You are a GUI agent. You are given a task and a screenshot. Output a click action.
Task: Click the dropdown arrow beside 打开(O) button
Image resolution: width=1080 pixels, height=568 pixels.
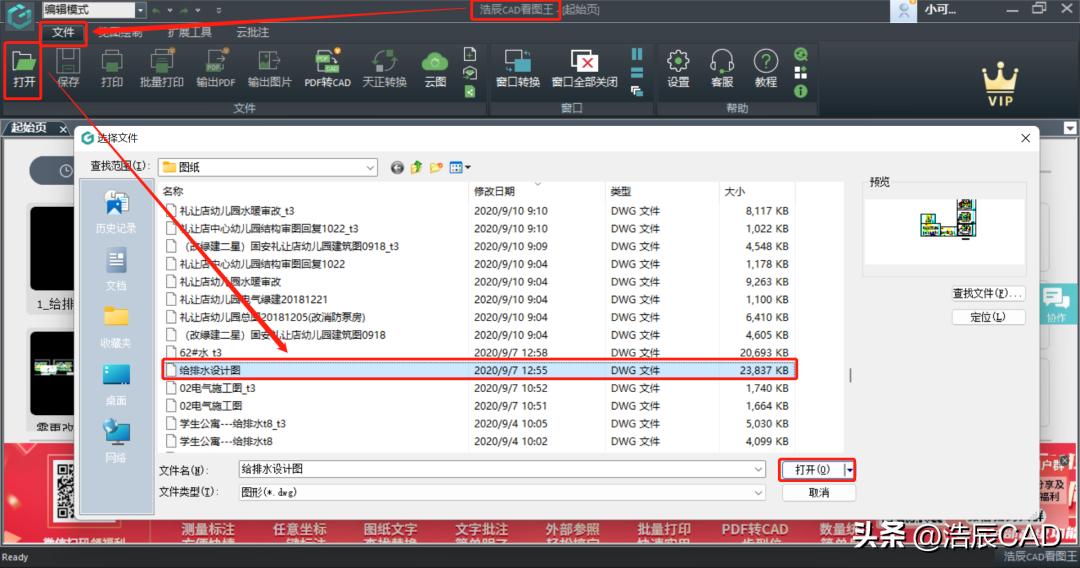pyautogui.click(x=849, y=470)
